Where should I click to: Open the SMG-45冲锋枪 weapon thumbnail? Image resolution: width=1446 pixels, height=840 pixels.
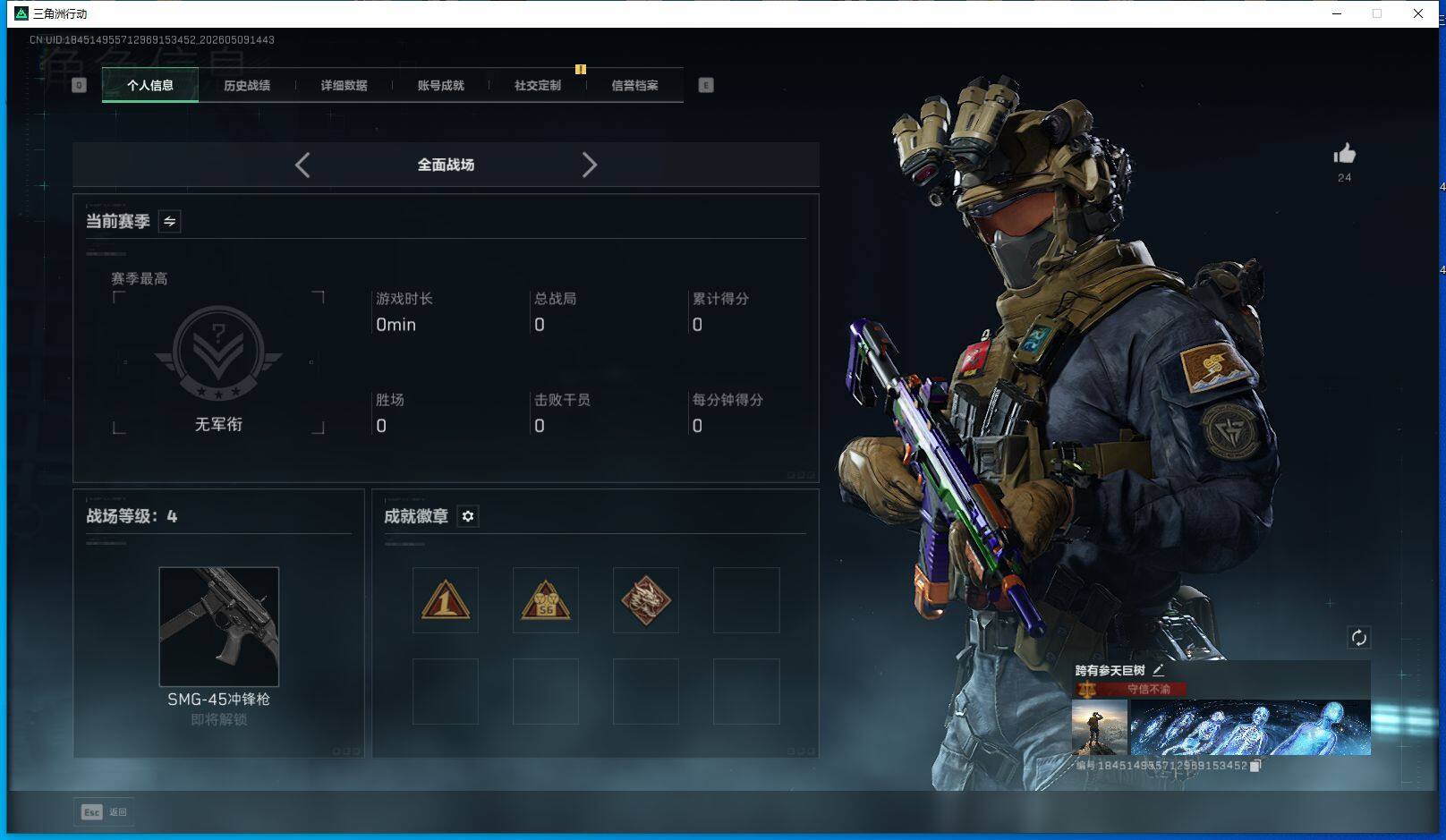[x=219, y=626]
